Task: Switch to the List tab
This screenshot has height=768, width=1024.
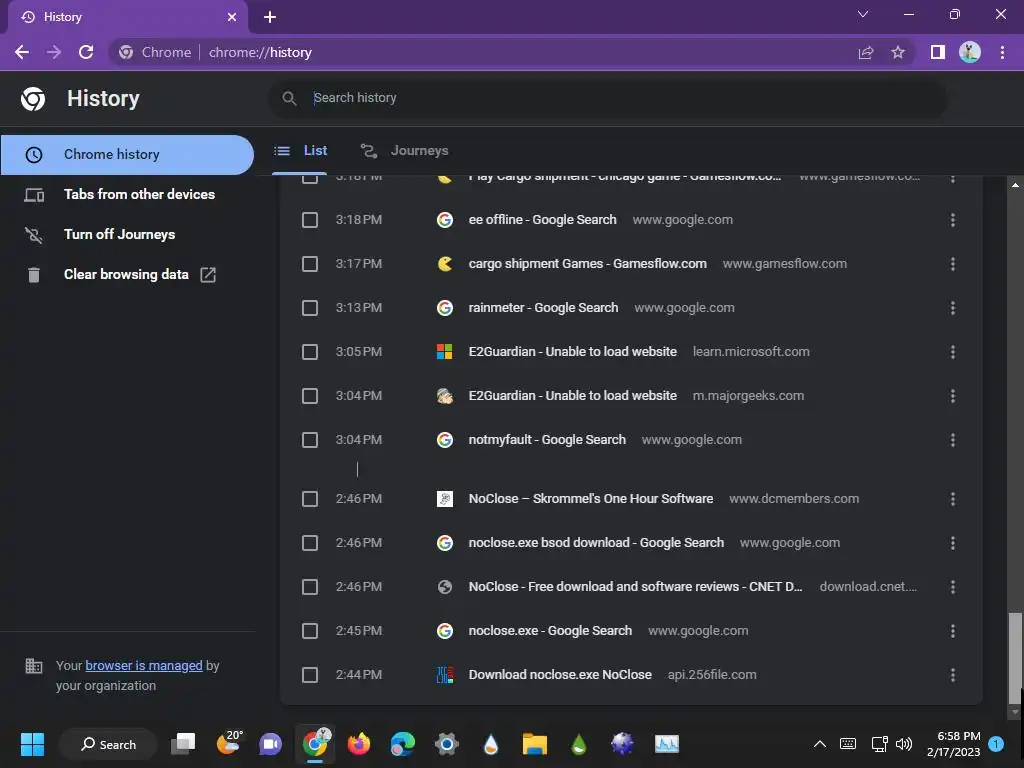Action: (300, 151)
